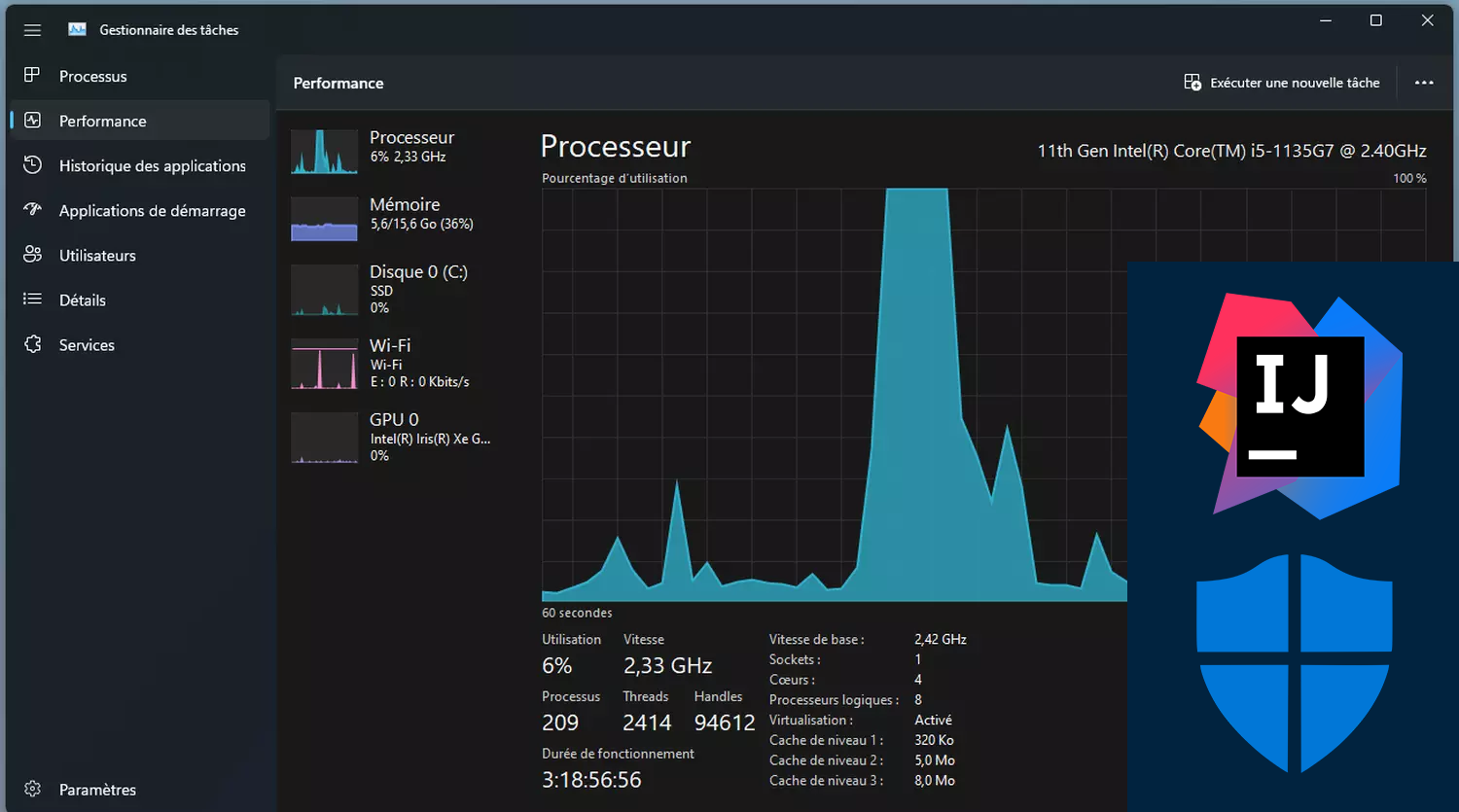Click the 100 % graph scale label
This screenshot has height=812, width=1459.
(1409, 178)
